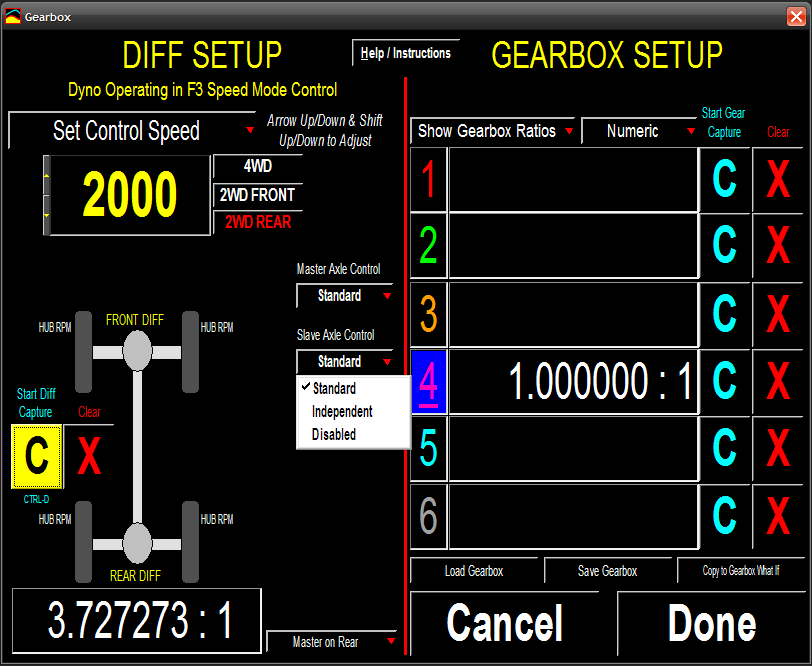812x666 pixels.
Task: Select 2WD REAR drive mode
Action: (257, 222)
